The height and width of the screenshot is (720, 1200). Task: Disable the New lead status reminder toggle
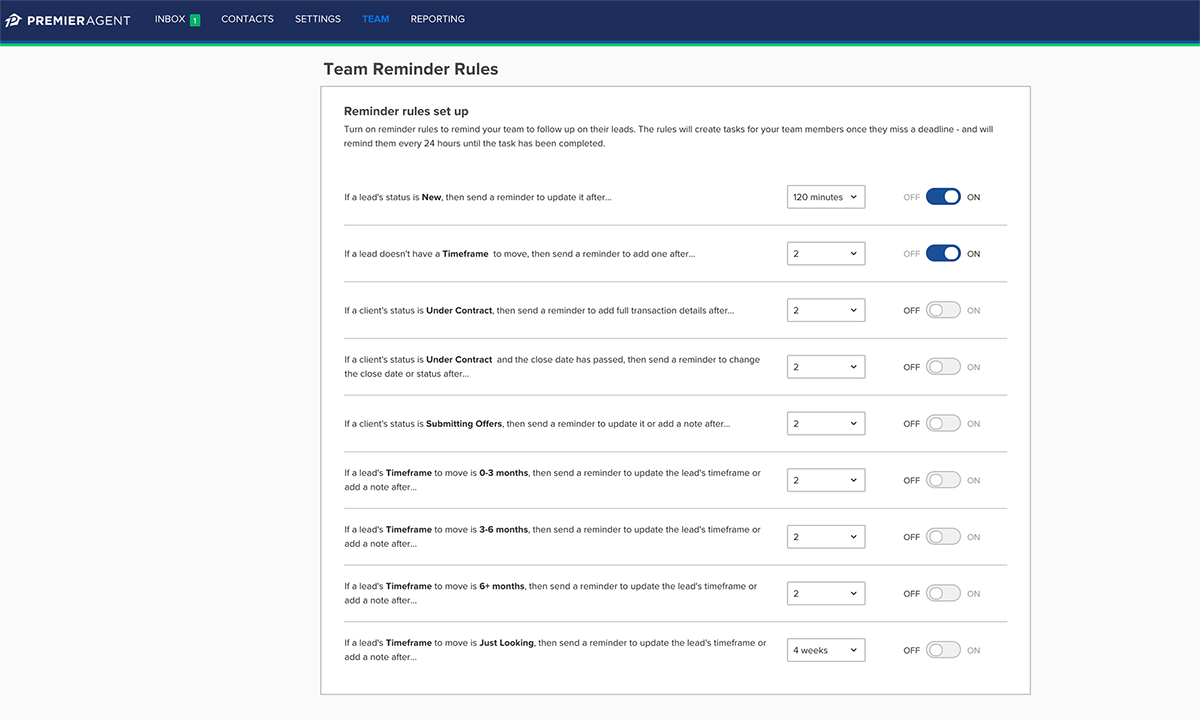coord(943,197)
